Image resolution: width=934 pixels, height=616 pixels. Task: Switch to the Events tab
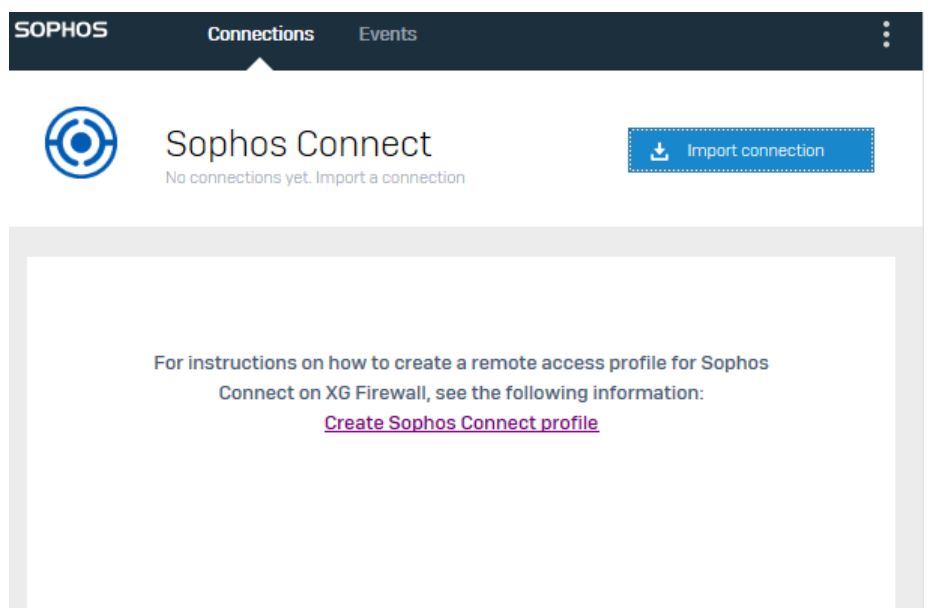[387, 34]
